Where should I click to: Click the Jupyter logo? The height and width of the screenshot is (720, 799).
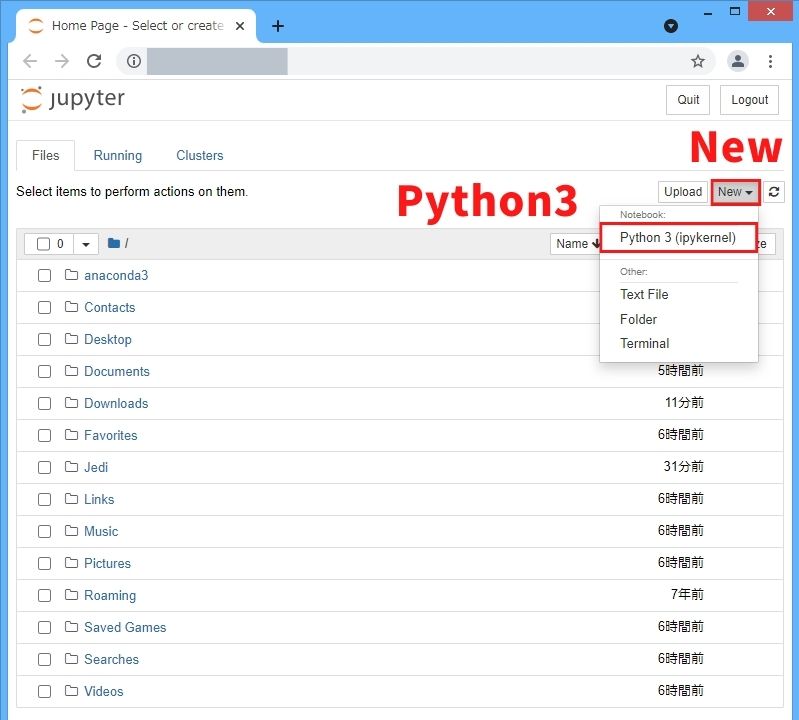tap(72, 99)
